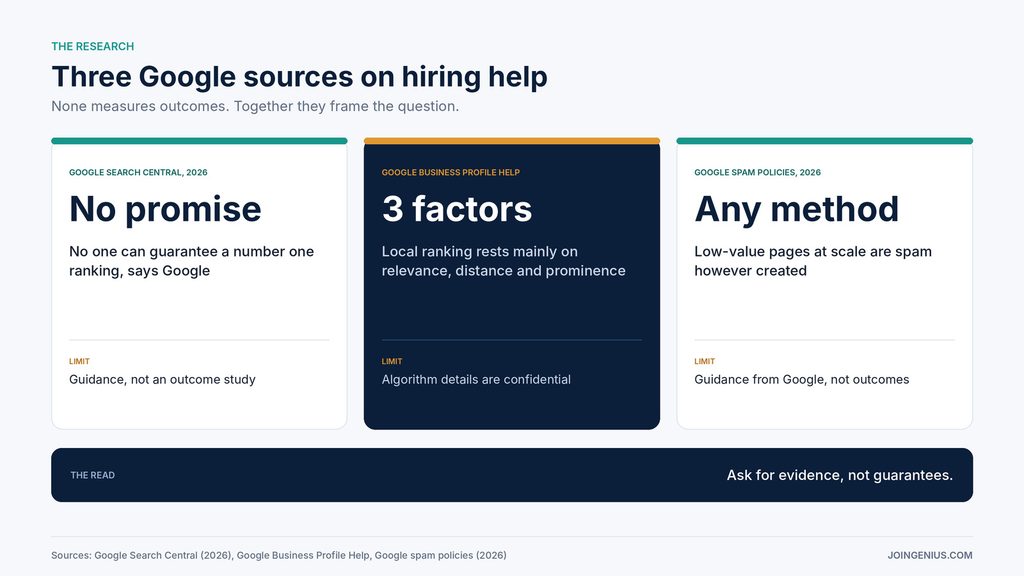Click the JOINGENIUS.COM footer text
Image resolution: width=1024 pixels, height=576 pixels.
tap(930, 555)
